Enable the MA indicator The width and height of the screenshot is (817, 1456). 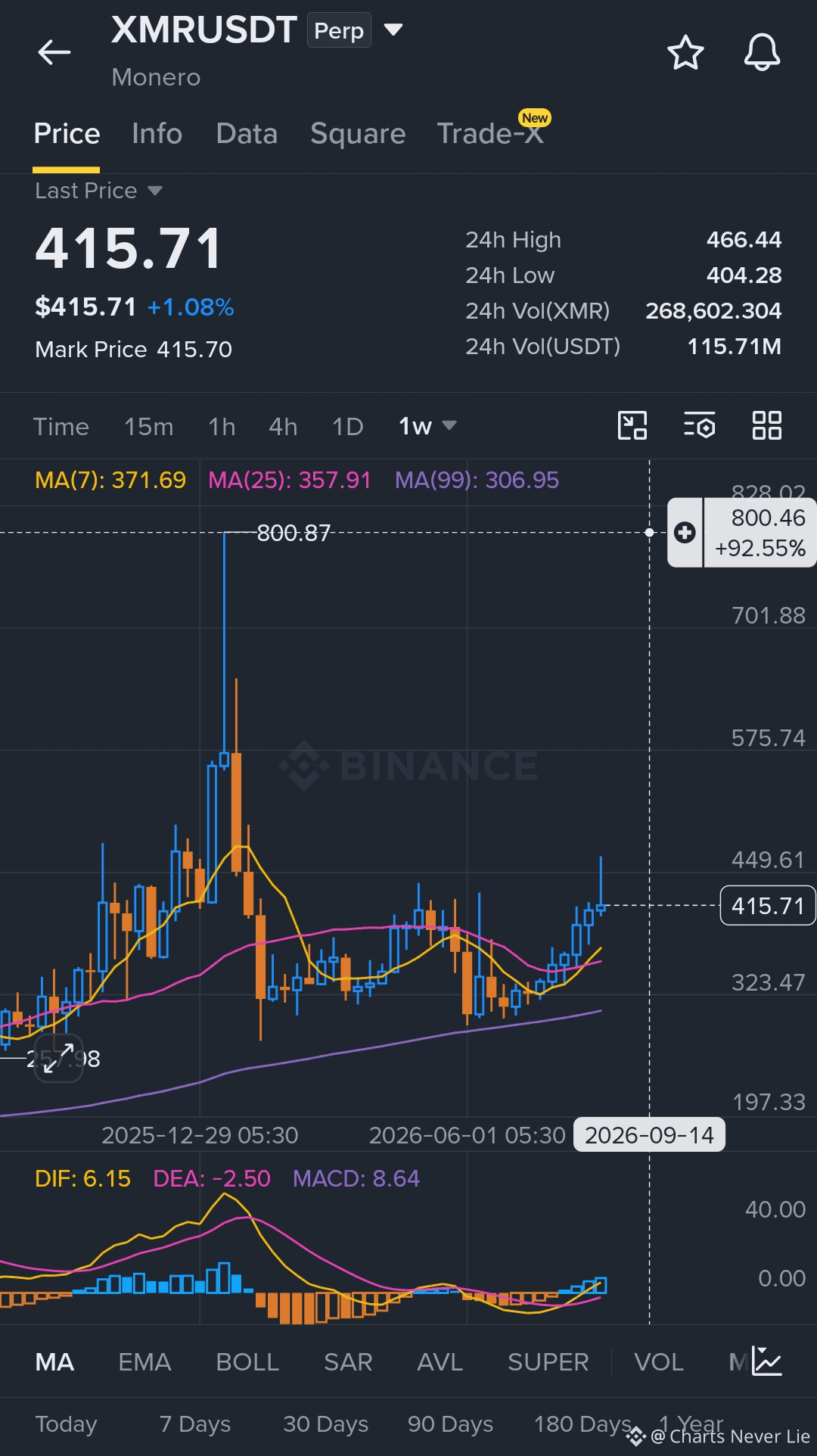click(x=54, y=1362)
